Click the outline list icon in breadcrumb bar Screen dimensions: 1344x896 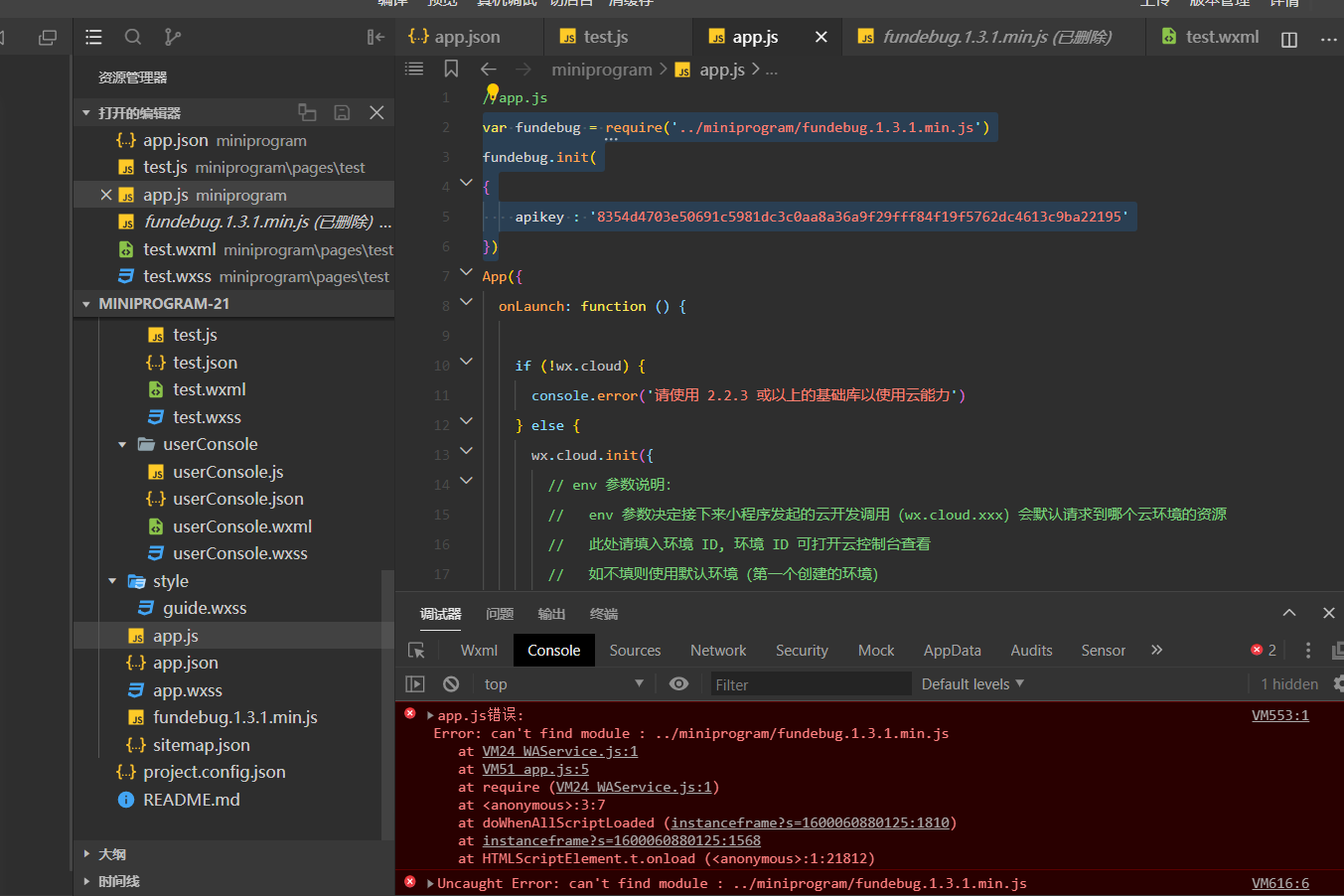click(414, 69)
